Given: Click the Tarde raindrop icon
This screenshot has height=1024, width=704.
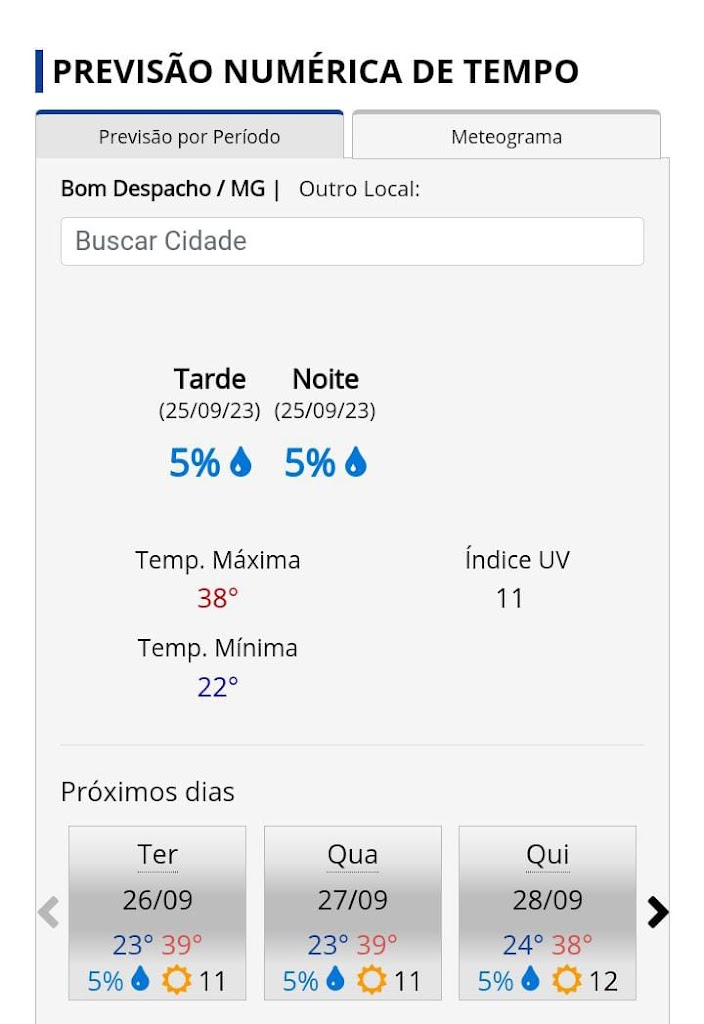Looking at the screenshot, I should [x=241, y=462].
